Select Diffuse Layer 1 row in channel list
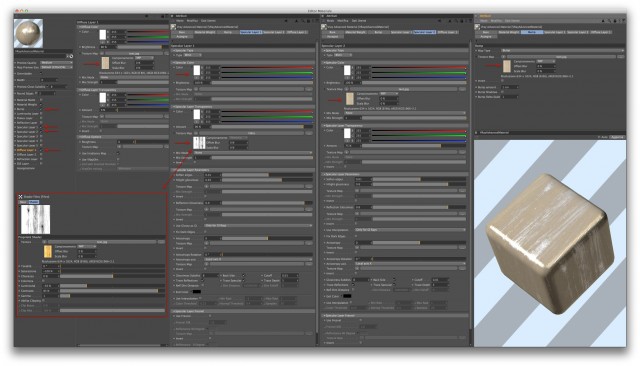 tap(26, 150)
